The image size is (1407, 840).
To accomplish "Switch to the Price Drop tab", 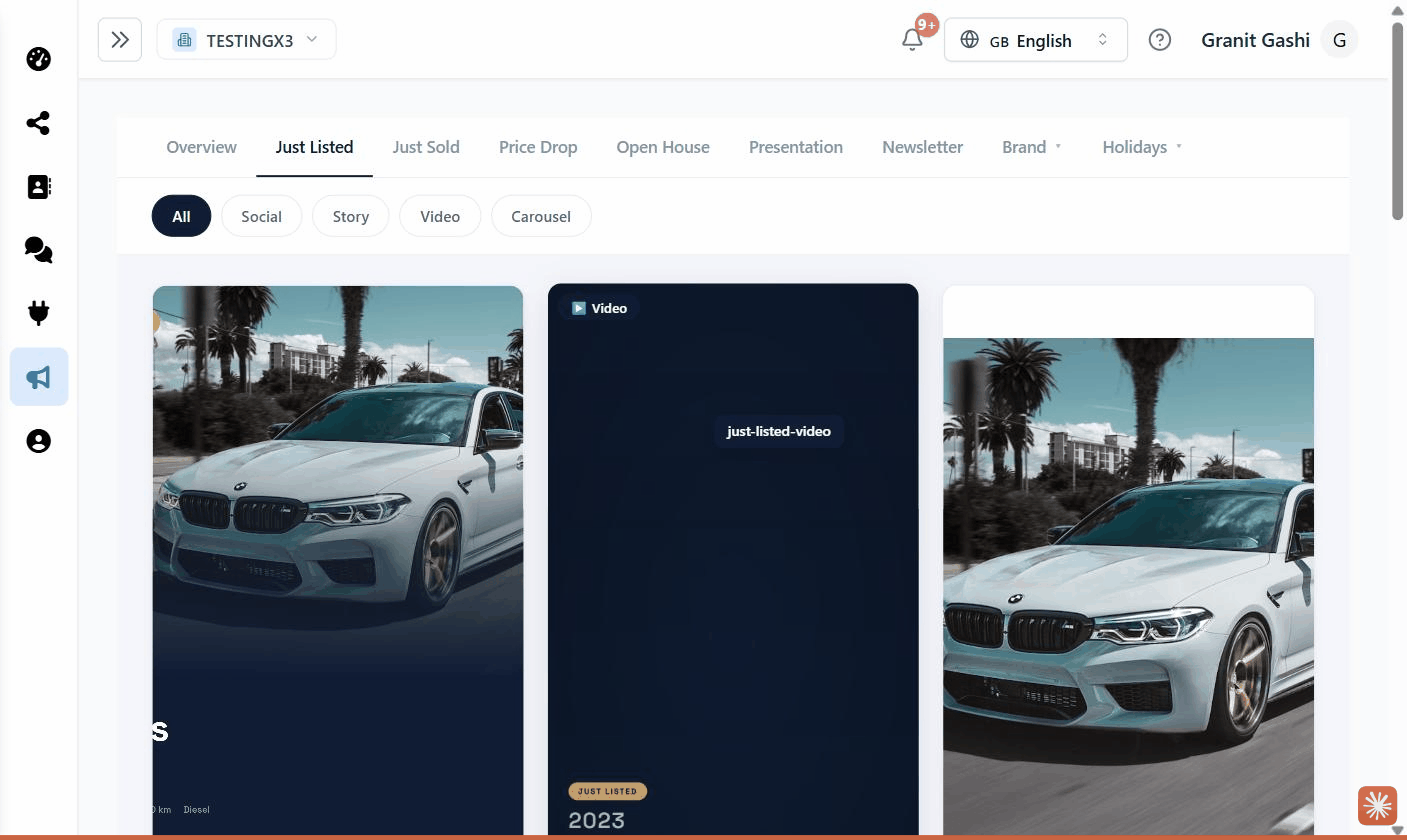I will pyautogui.click(x=538, y=147).
